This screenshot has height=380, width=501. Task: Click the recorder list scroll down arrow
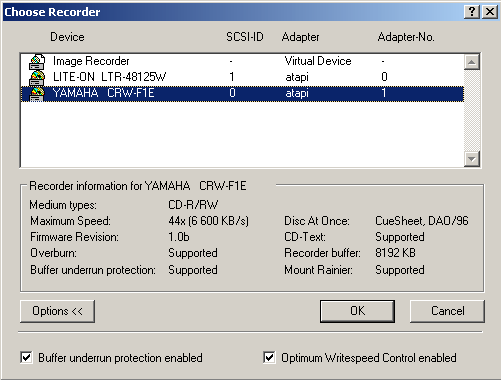pyautogui.click(x=472, y=159)
